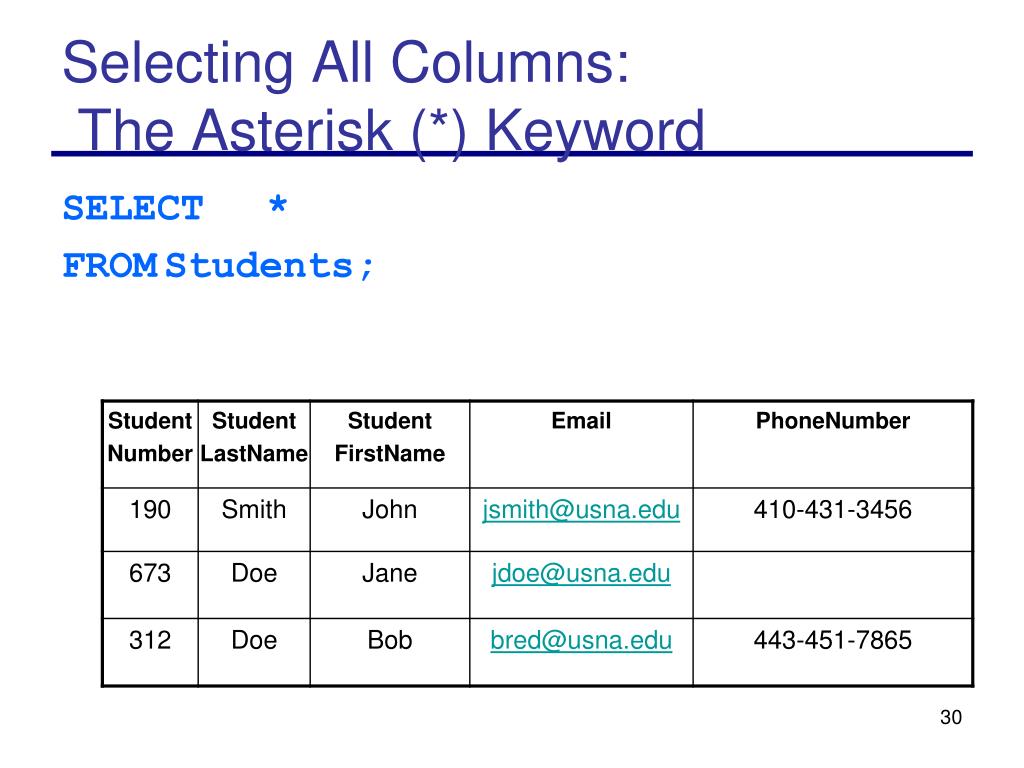Select phone number 443-451-7865 cell
This screenshot has width=1024, height=768.
click(833, 652)
